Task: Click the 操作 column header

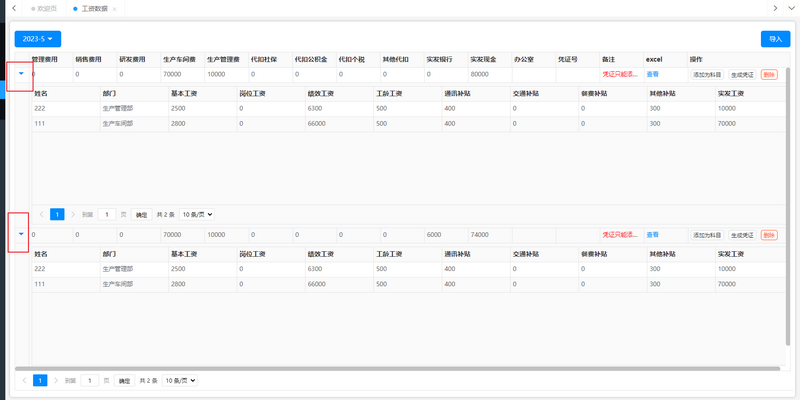Action: coord(696,59)
